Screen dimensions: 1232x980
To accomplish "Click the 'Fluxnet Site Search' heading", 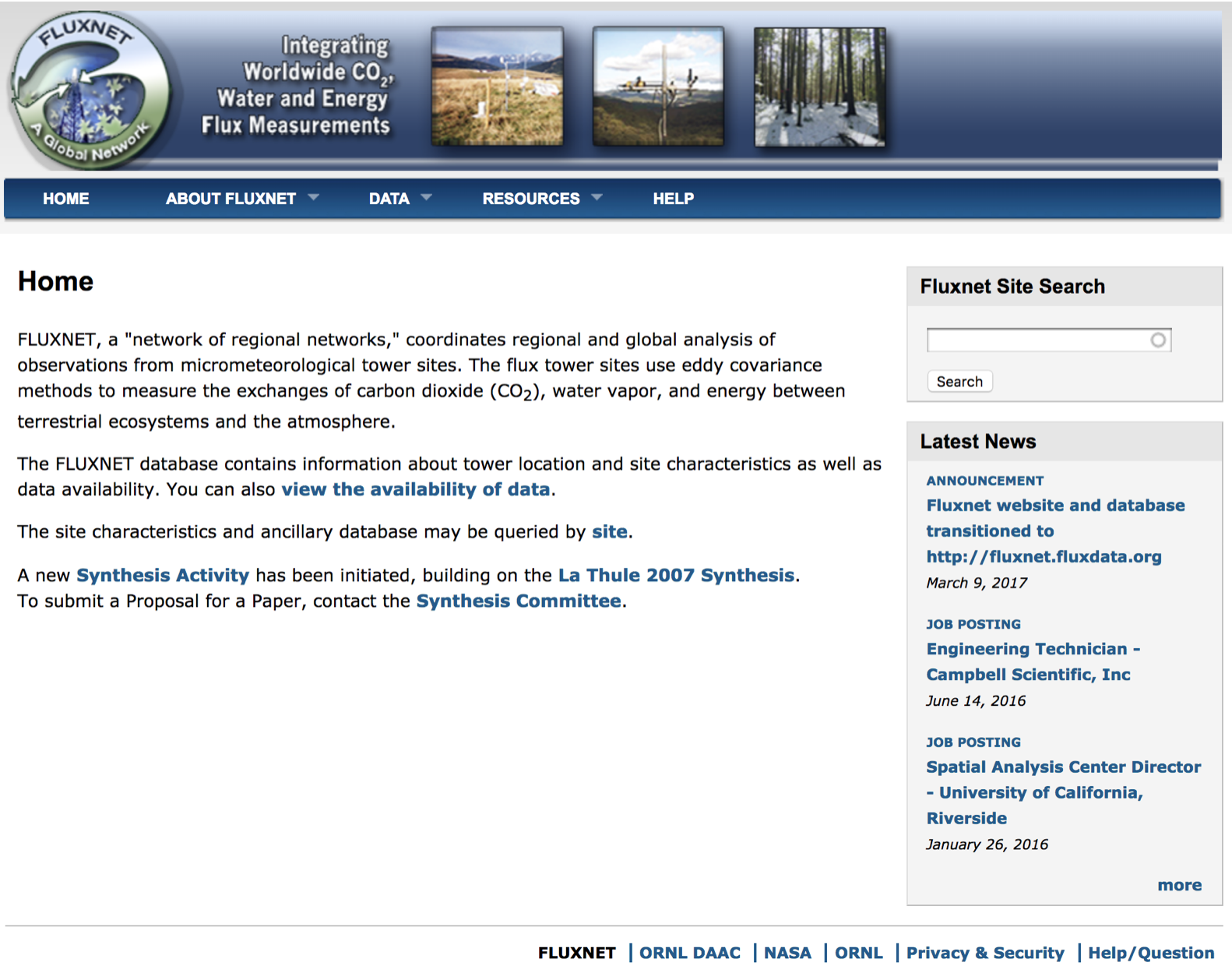I will coord(1012,287).
